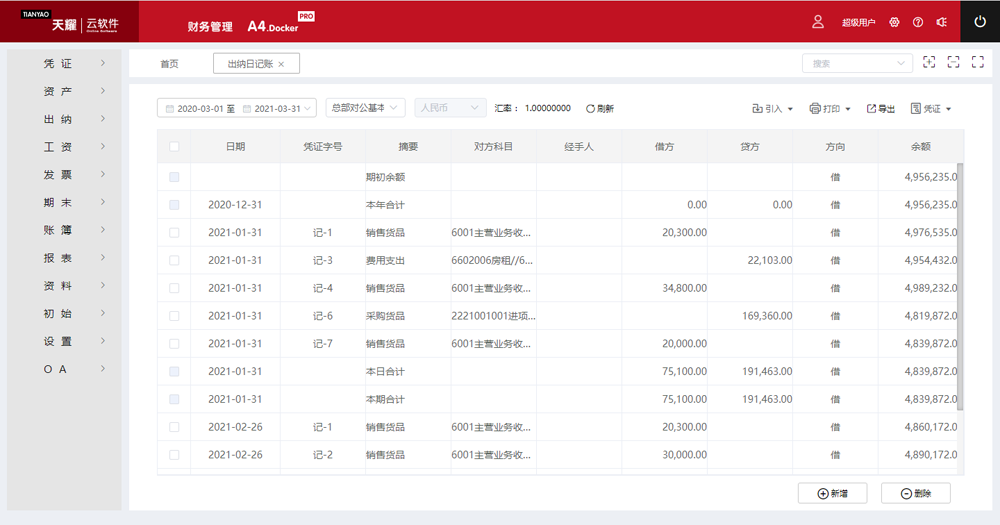Open the settings gear in header
Screen dimensions: 1000x525
pos(894,22)
